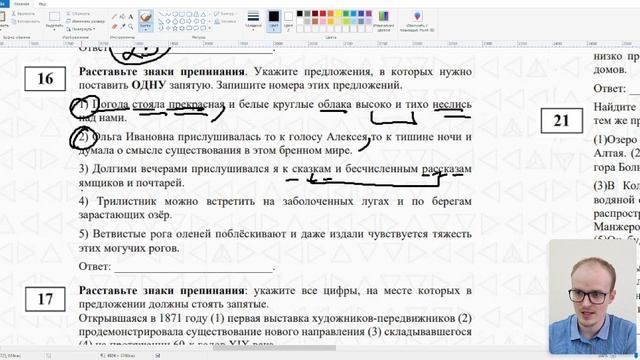The height and width of the screenshot is (360, 640).
Task: Click the Resize image button
Action: click(85, 21)
